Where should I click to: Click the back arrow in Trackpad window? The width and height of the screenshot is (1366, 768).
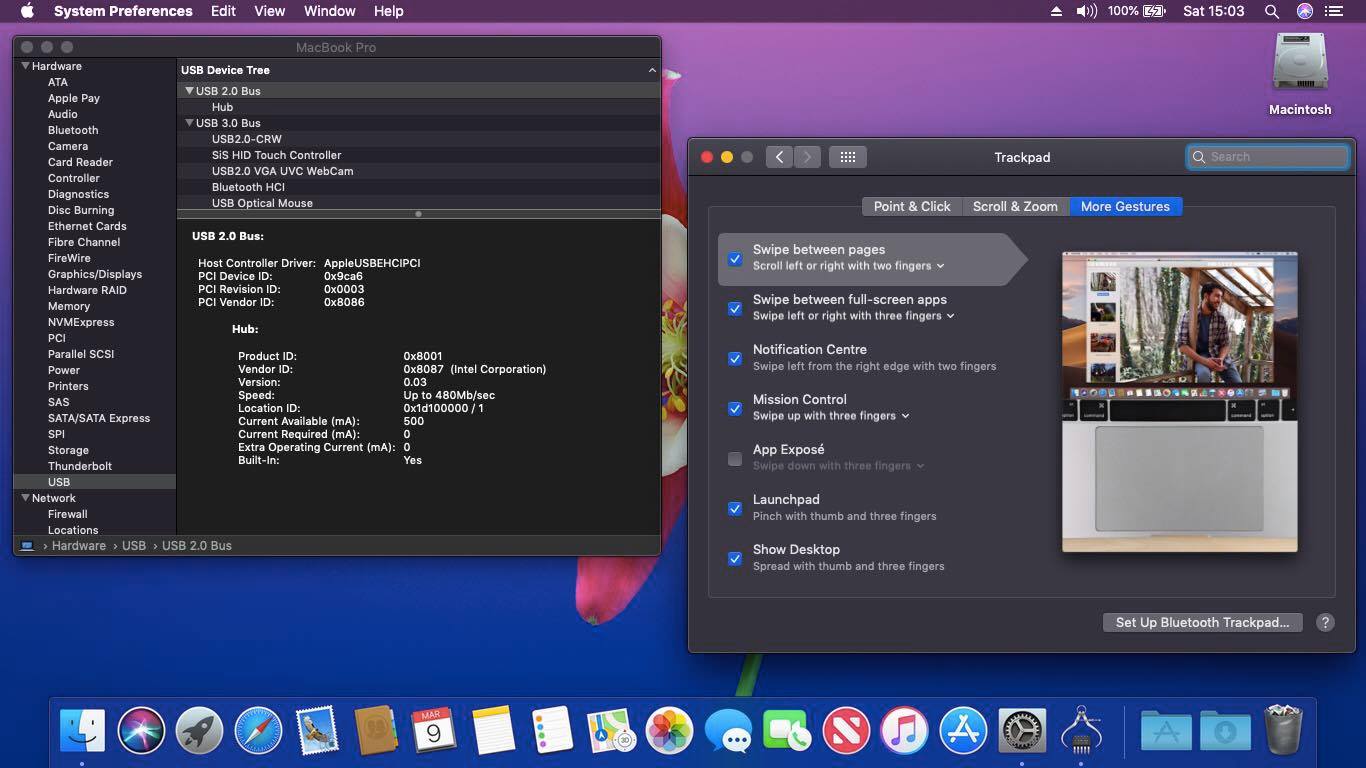click(x=779, y=157)
